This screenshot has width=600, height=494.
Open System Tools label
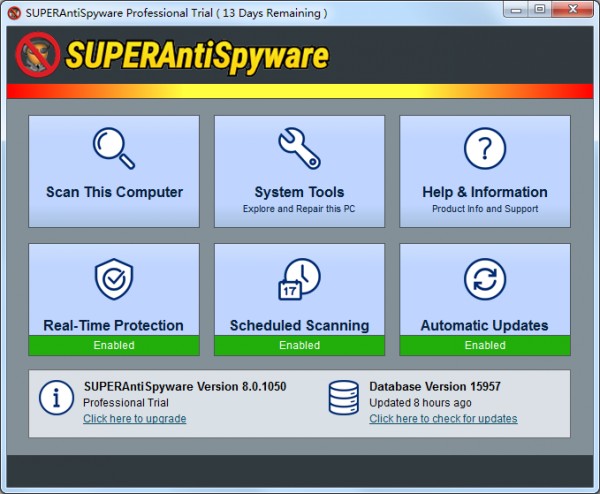pos(299,192)
